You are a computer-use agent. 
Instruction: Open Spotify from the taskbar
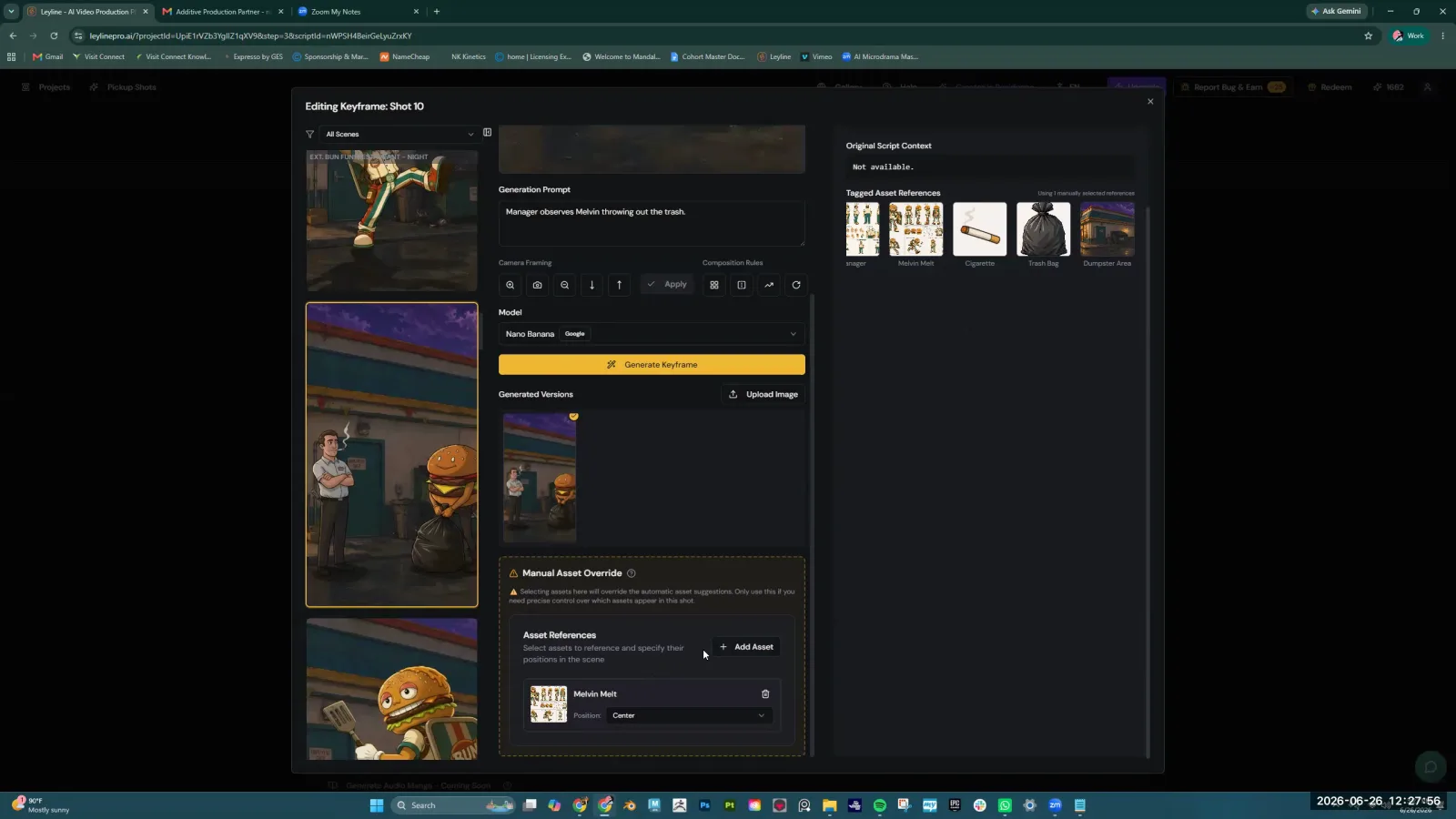point(880,805)
